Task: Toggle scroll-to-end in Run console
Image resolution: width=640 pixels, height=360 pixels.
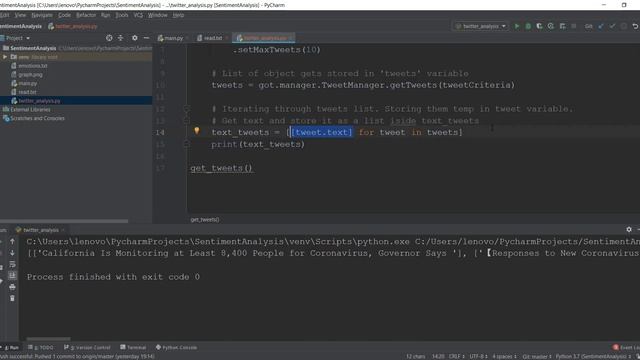Action: point(12,276)
